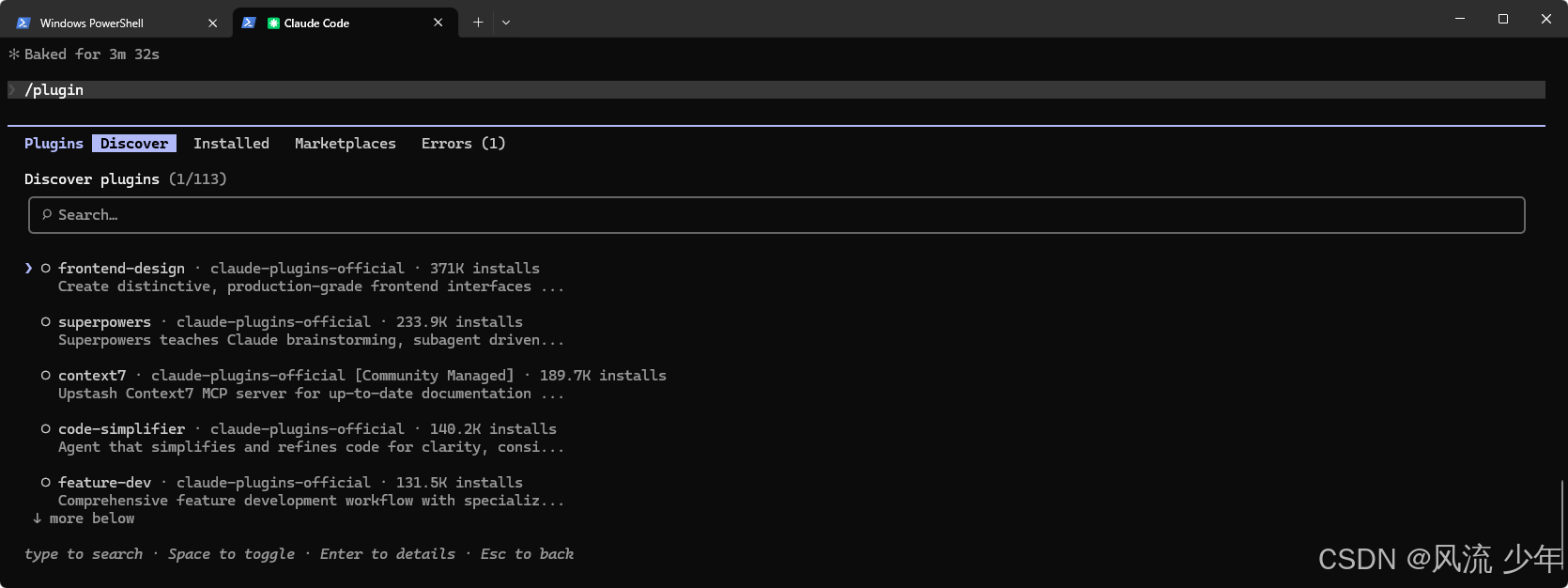Click the Enter to details hint
This screenshot has width=1568, height=588.
(387, 554)
